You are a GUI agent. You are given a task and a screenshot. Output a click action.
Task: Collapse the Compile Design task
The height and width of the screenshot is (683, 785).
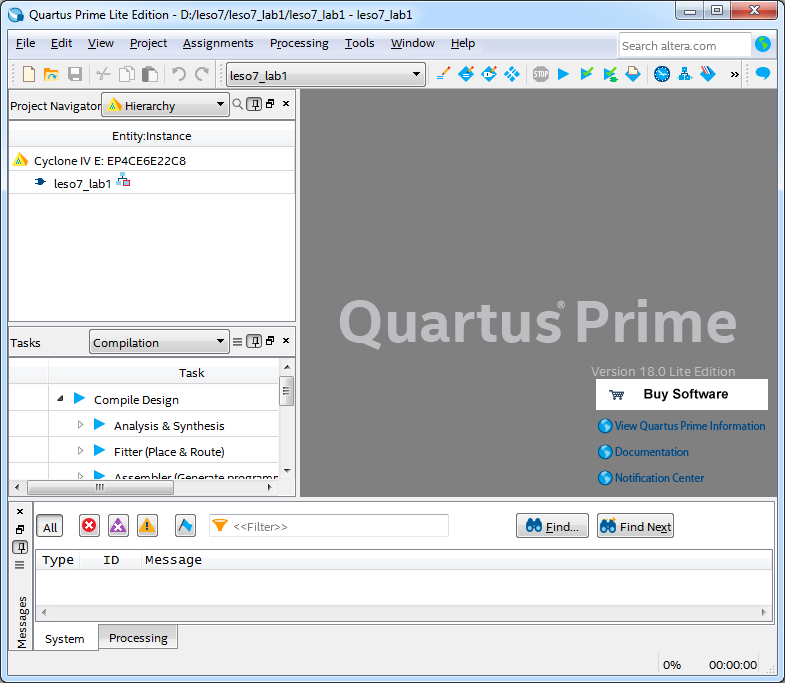click(x=61, y=399)
